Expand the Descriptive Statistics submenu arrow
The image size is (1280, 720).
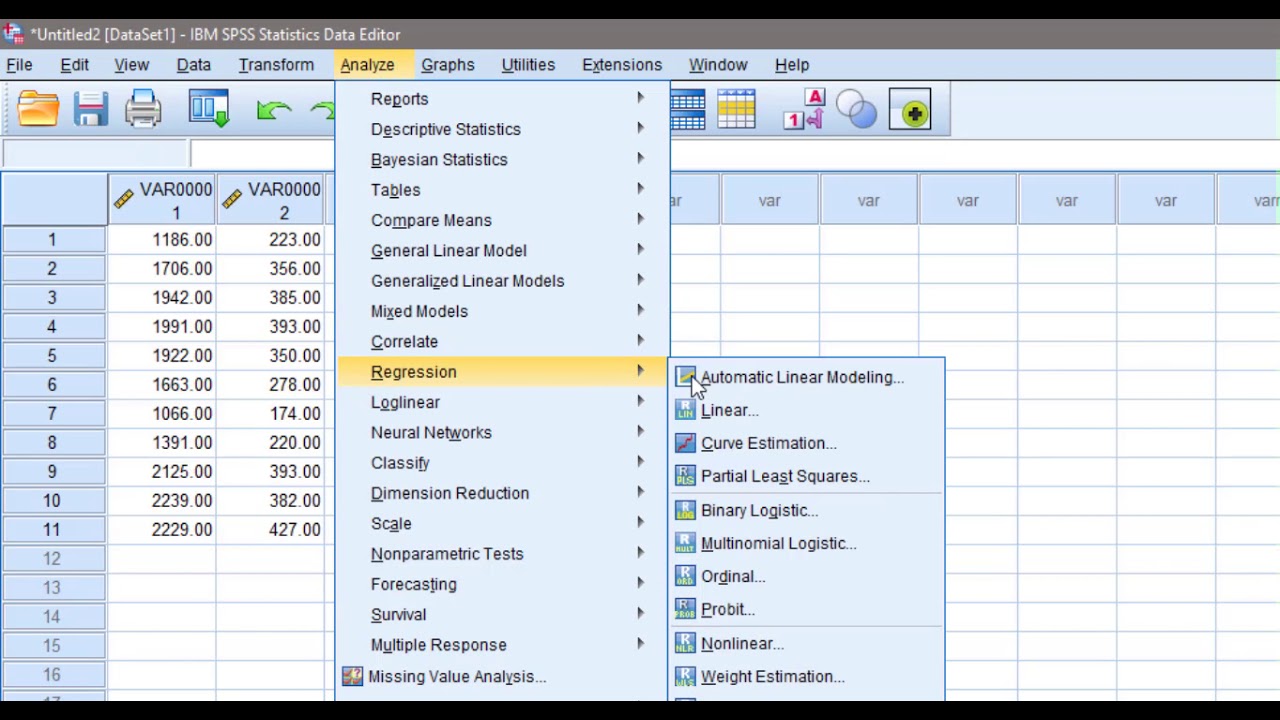[x=641, y=128]
